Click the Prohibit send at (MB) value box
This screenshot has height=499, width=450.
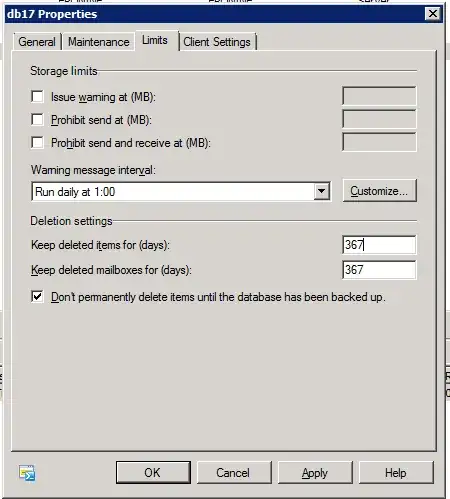[379, 119]
